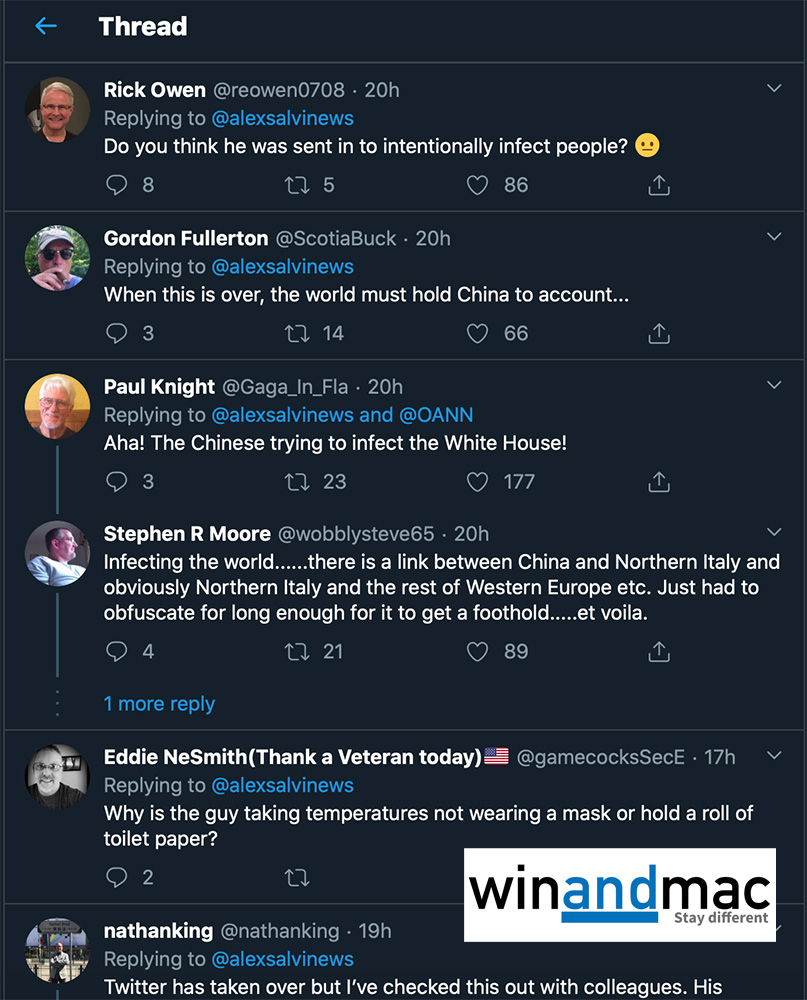Share Stephen R Moore's tweet

(x=659, y=652)
